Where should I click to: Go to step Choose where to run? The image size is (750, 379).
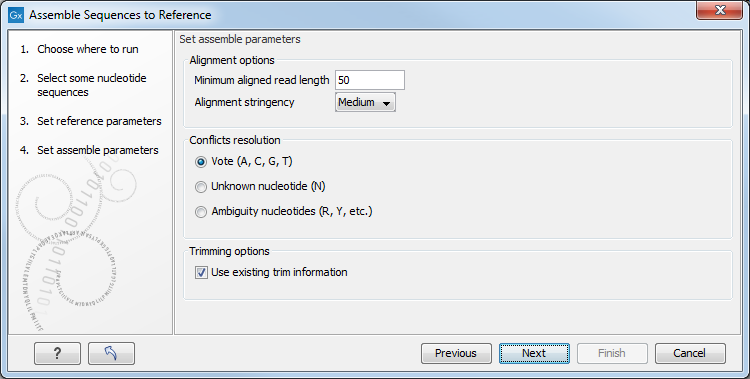(x=88, y=49)
